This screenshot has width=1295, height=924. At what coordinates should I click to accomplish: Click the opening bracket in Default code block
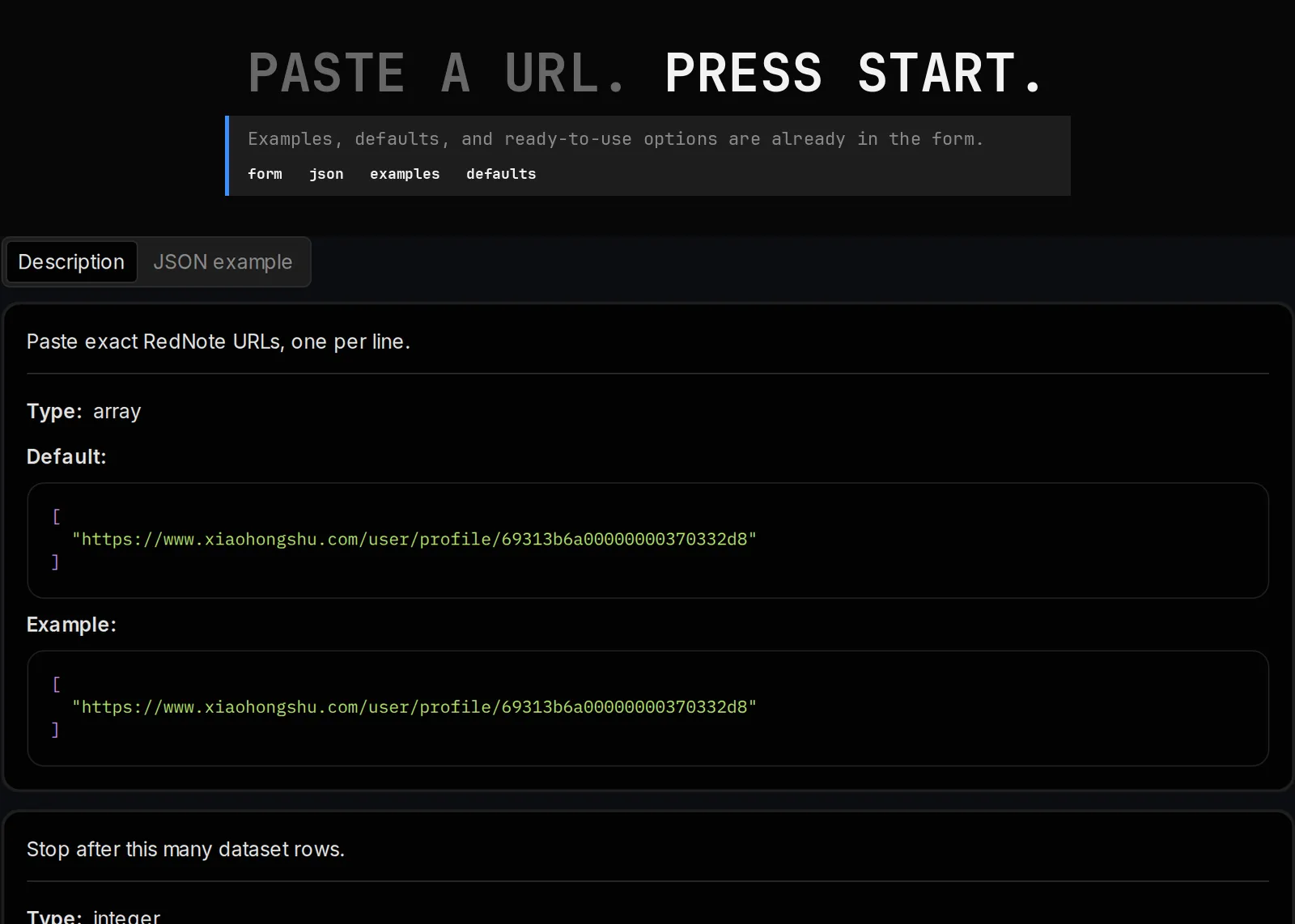click(x=56, y=516)
